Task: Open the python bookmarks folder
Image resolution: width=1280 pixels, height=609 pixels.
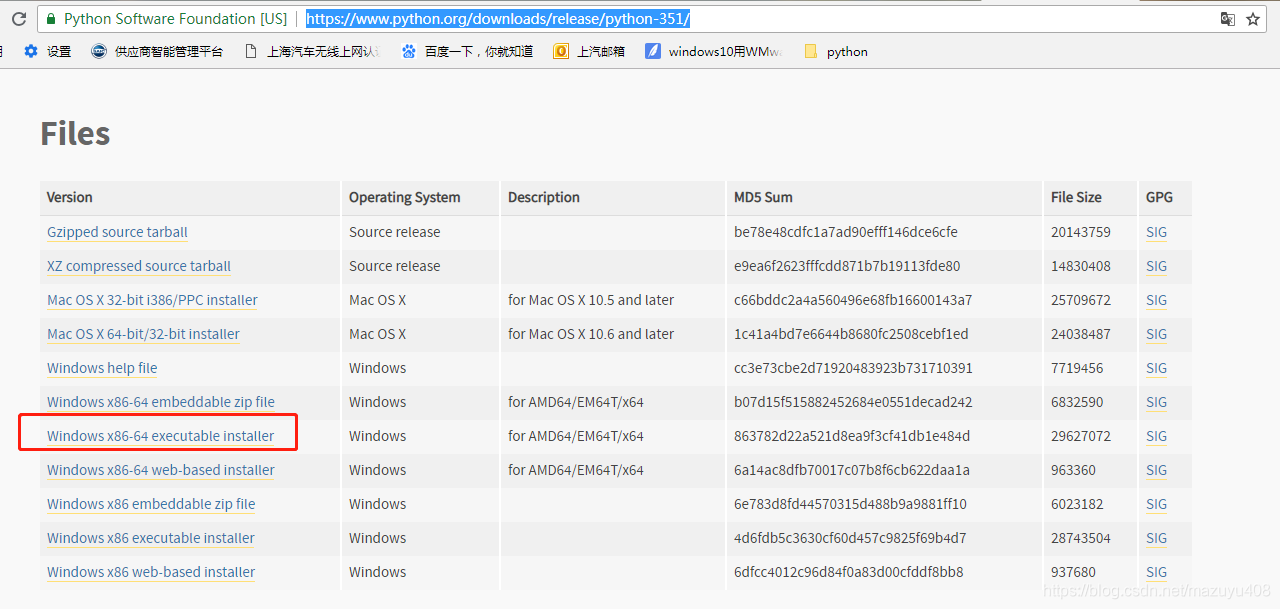Action: 836,51
